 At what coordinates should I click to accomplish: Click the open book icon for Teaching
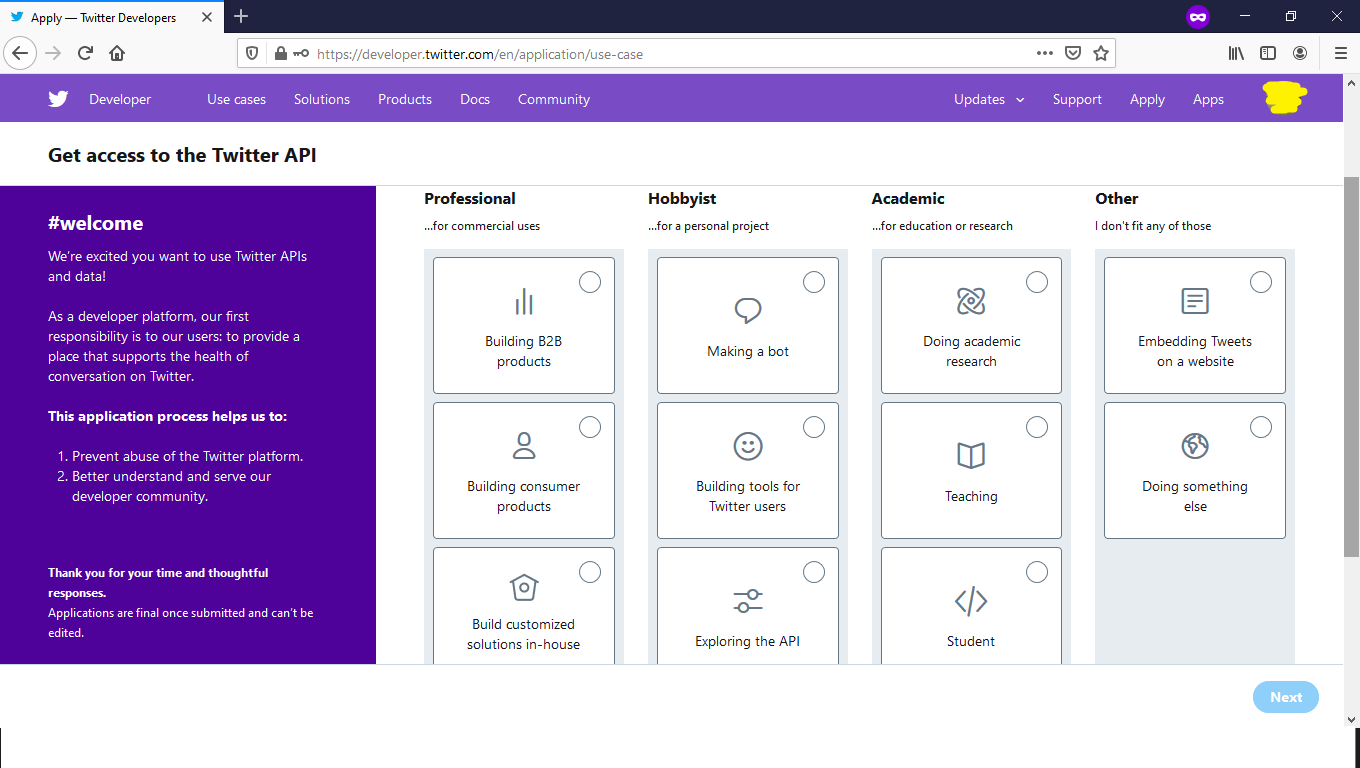pos(971,456)
